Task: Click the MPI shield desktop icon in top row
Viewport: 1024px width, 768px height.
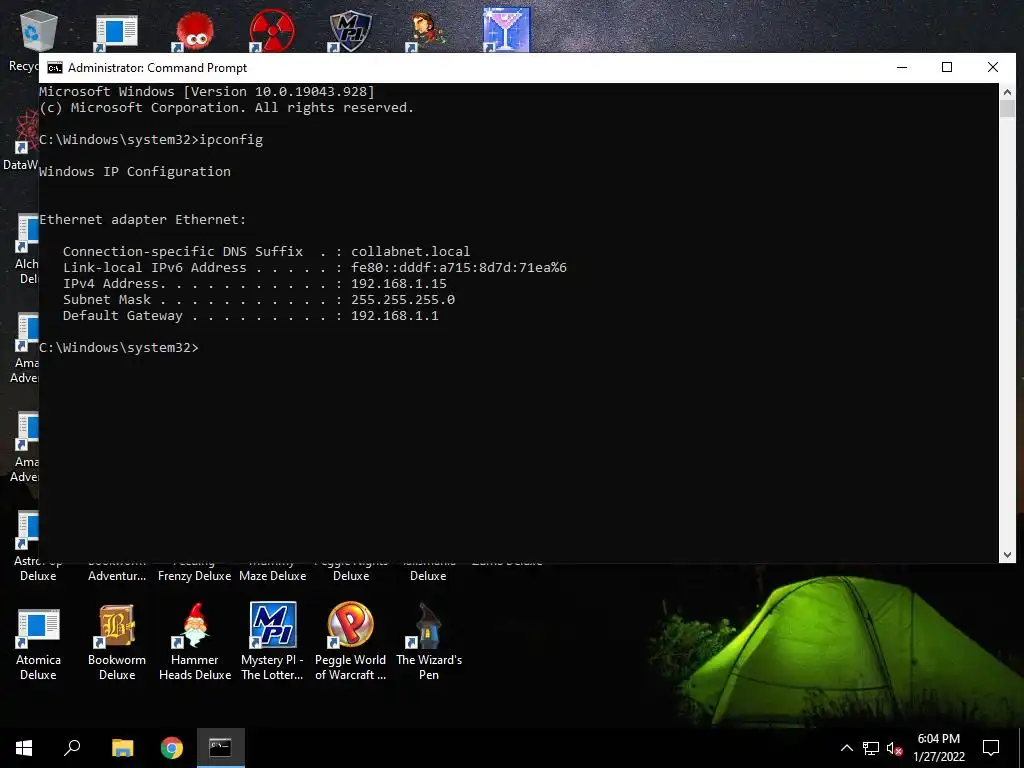Action: pyautogui.click(x=350, y=31)
